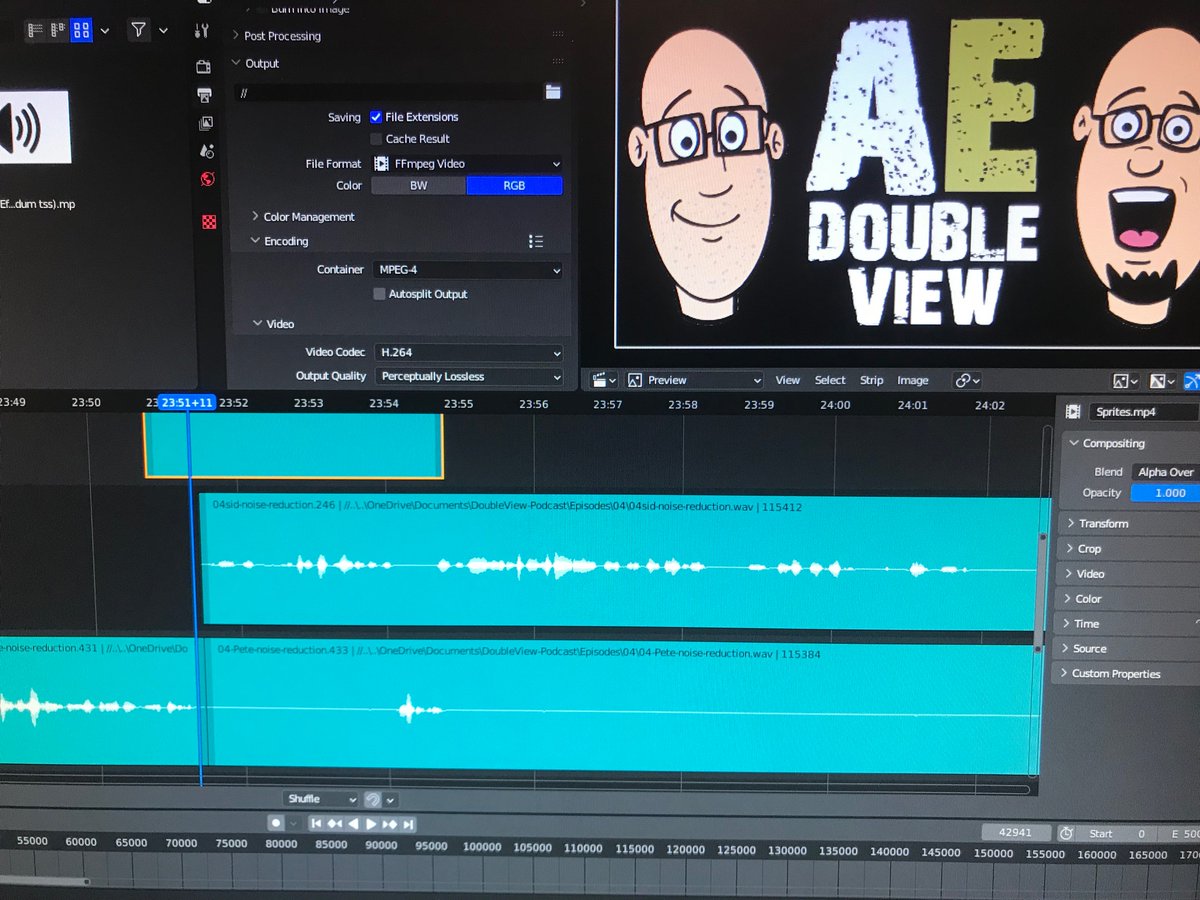The image size is (1200, 900).
Task: Open the Output properties tab
Action: click(205, 96)
